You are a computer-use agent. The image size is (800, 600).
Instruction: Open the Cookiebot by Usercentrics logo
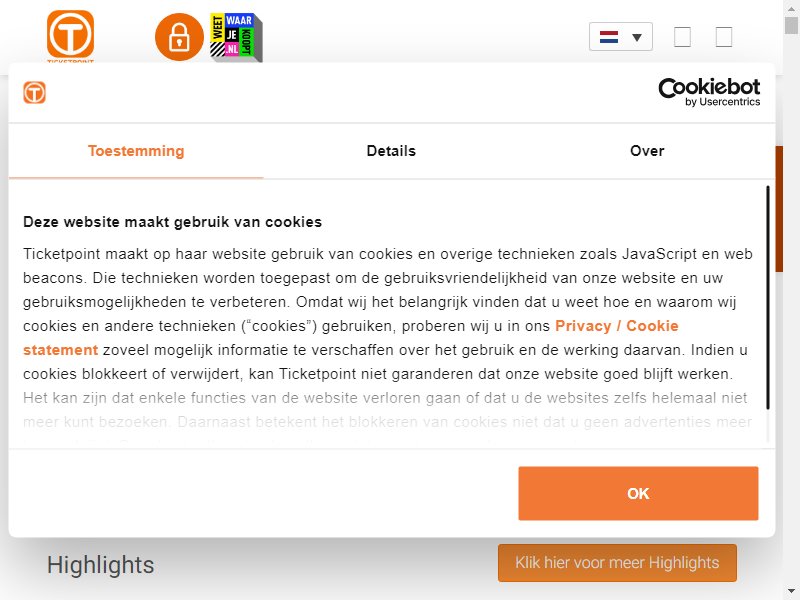709,92
